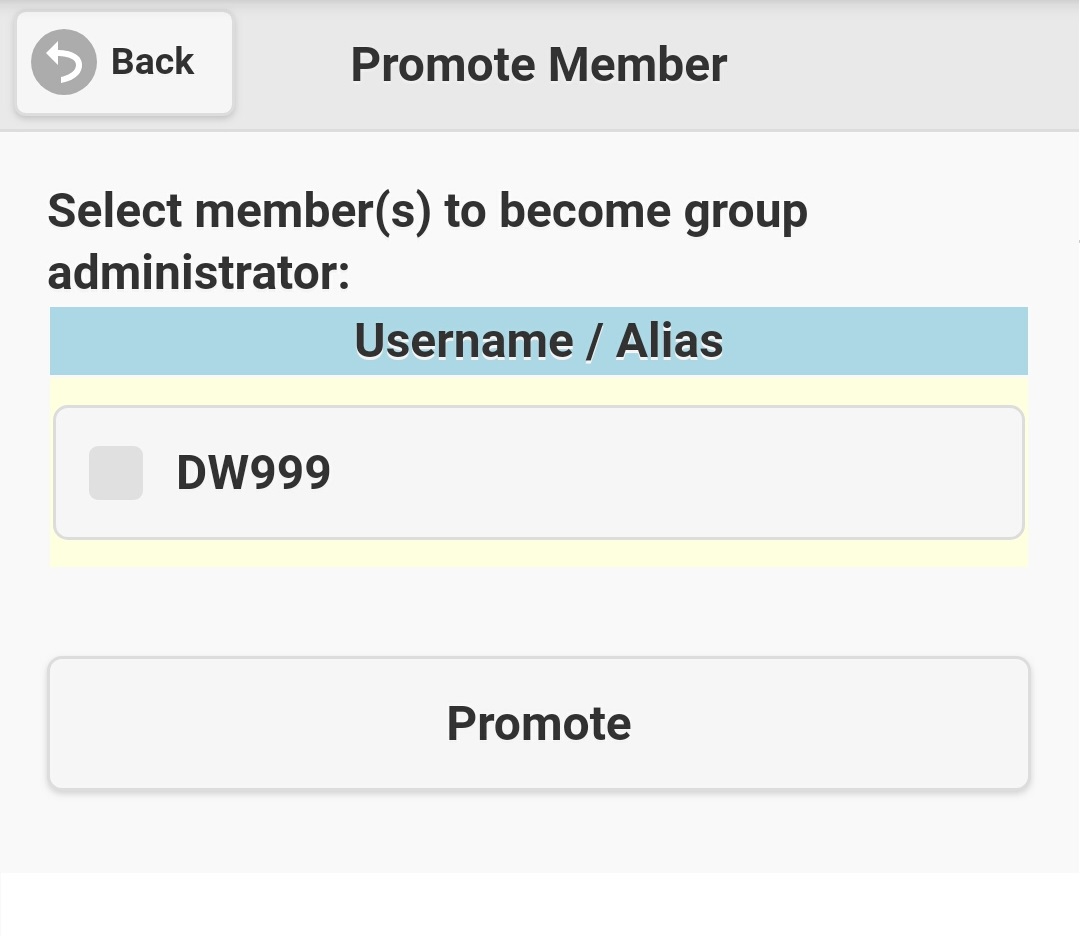
Task: Choose DW999 as group administrator
Action: (x=116, y=473)
